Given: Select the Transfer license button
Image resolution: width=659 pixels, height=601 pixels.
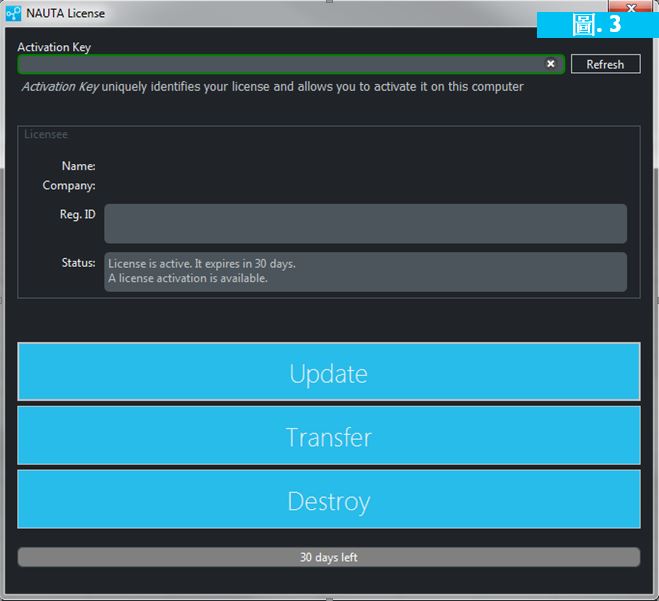Looking at the screenshot, I should pyautogui.click(x=328, y=437).
